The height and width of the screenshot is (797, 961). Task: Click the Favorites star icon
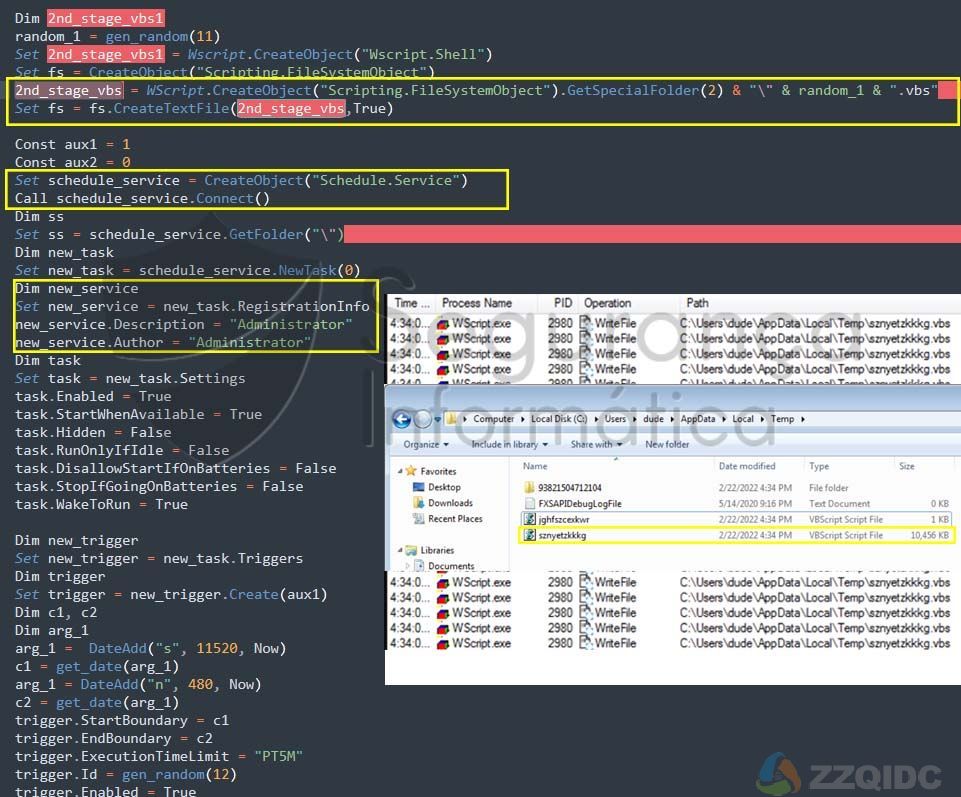(411, 471)
